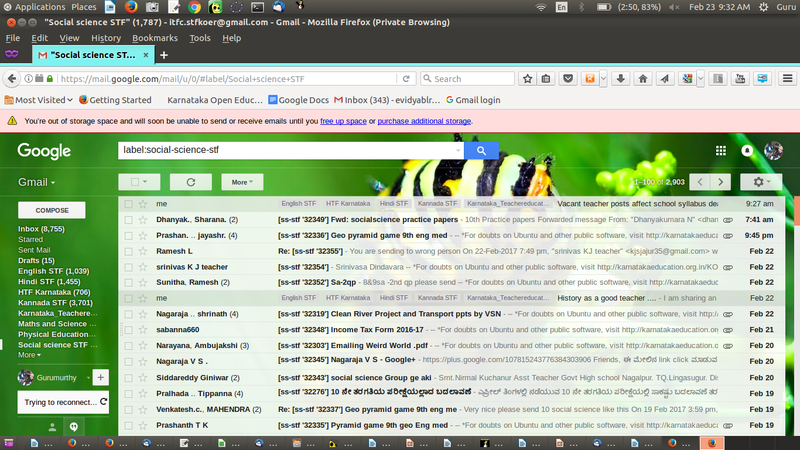Select checkbox for Sunitha, Ramesh message

pos(128,283)
